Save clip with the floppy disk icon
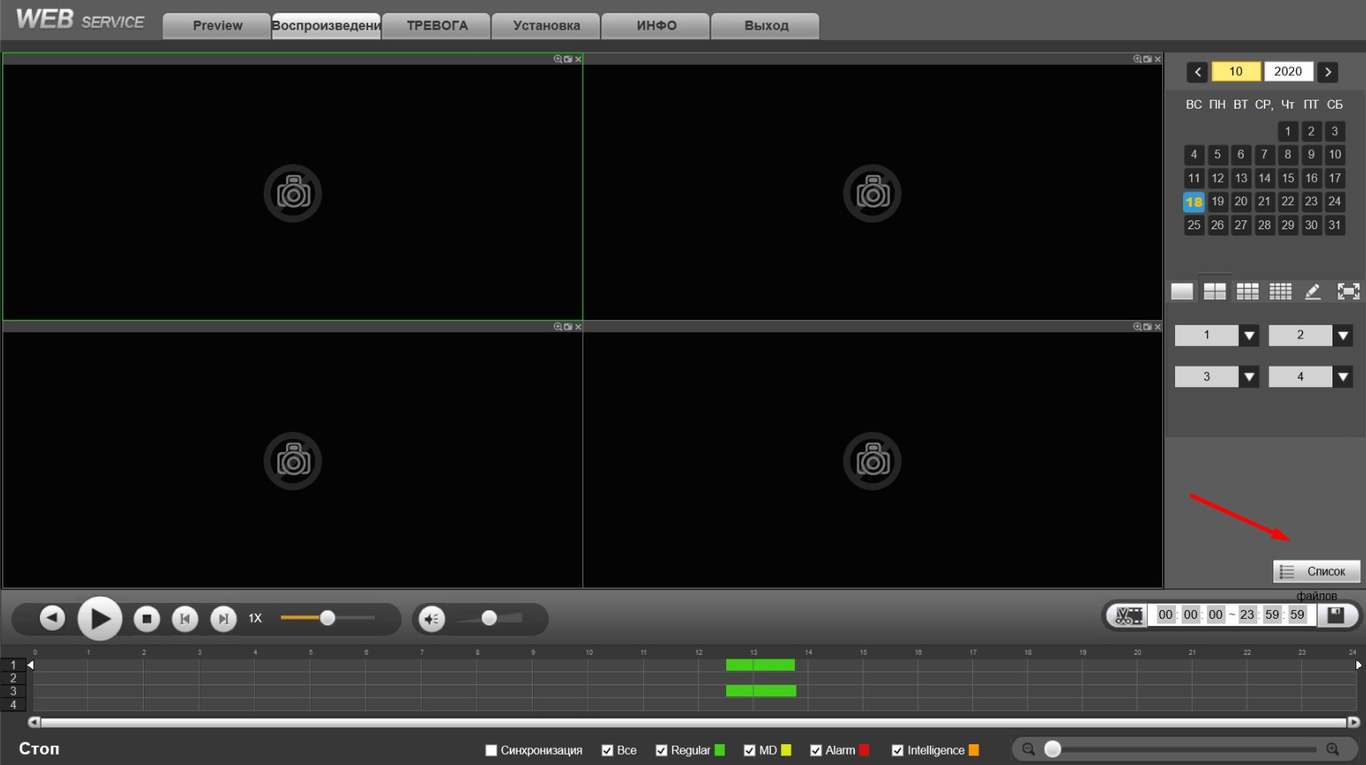The height and width of the screenshot is (765, 1366). (x=1336, y=615)
